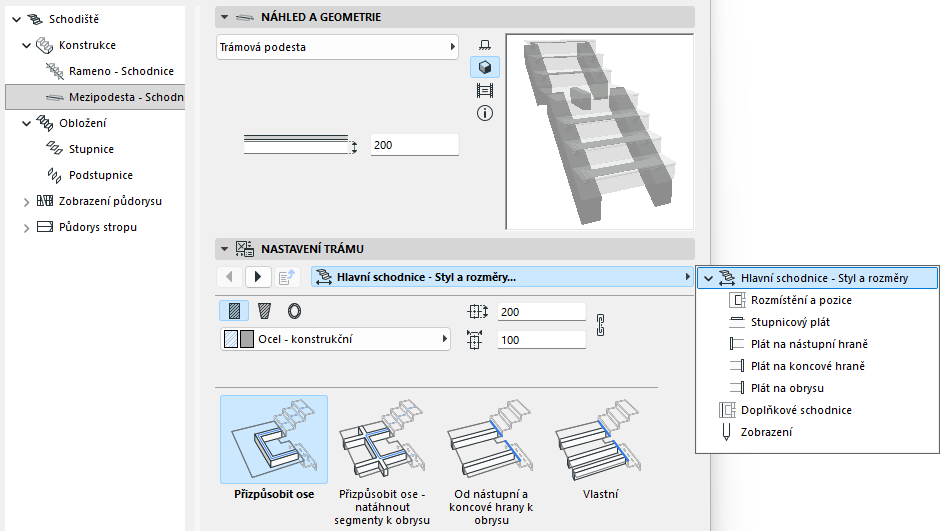Click the landing thickness field 200
943x531 pixels.
point(414,145)
